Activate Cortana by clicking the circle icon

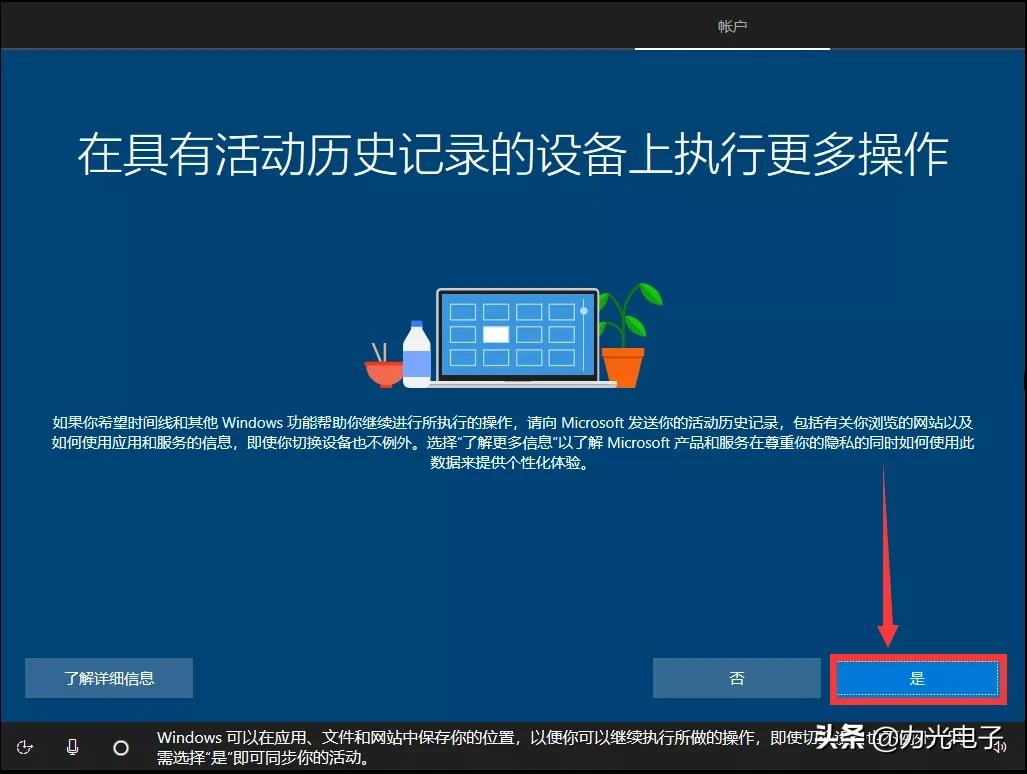click(120, 747)
